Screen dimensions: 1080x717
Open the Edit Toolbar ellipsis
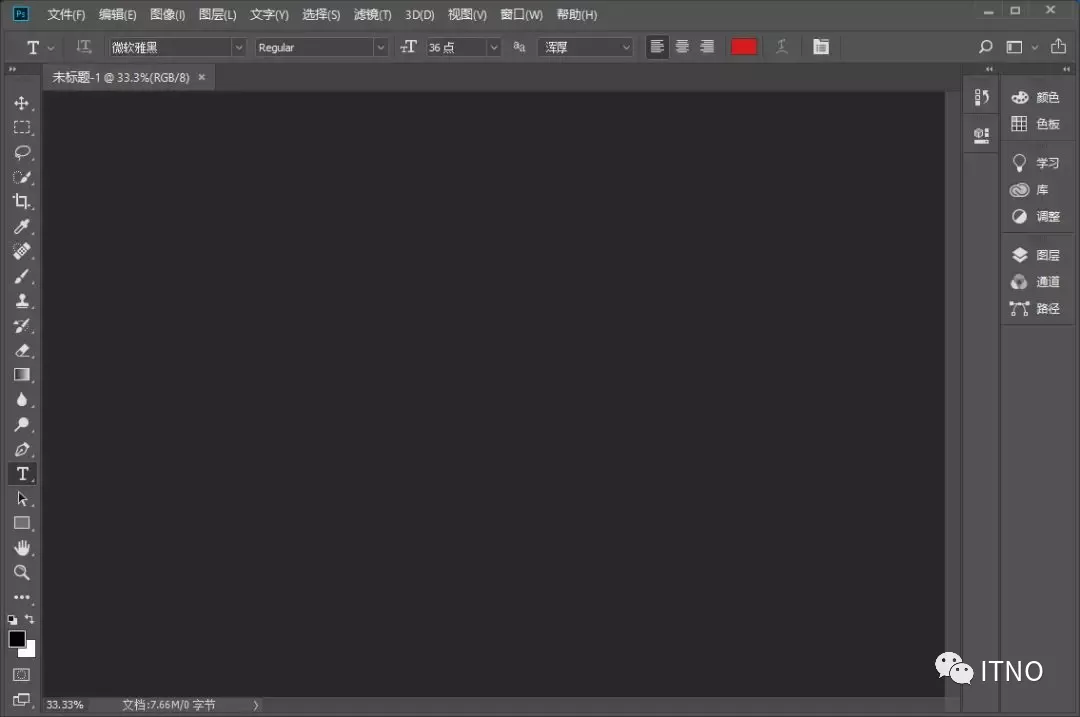click(x=21, y=597)
